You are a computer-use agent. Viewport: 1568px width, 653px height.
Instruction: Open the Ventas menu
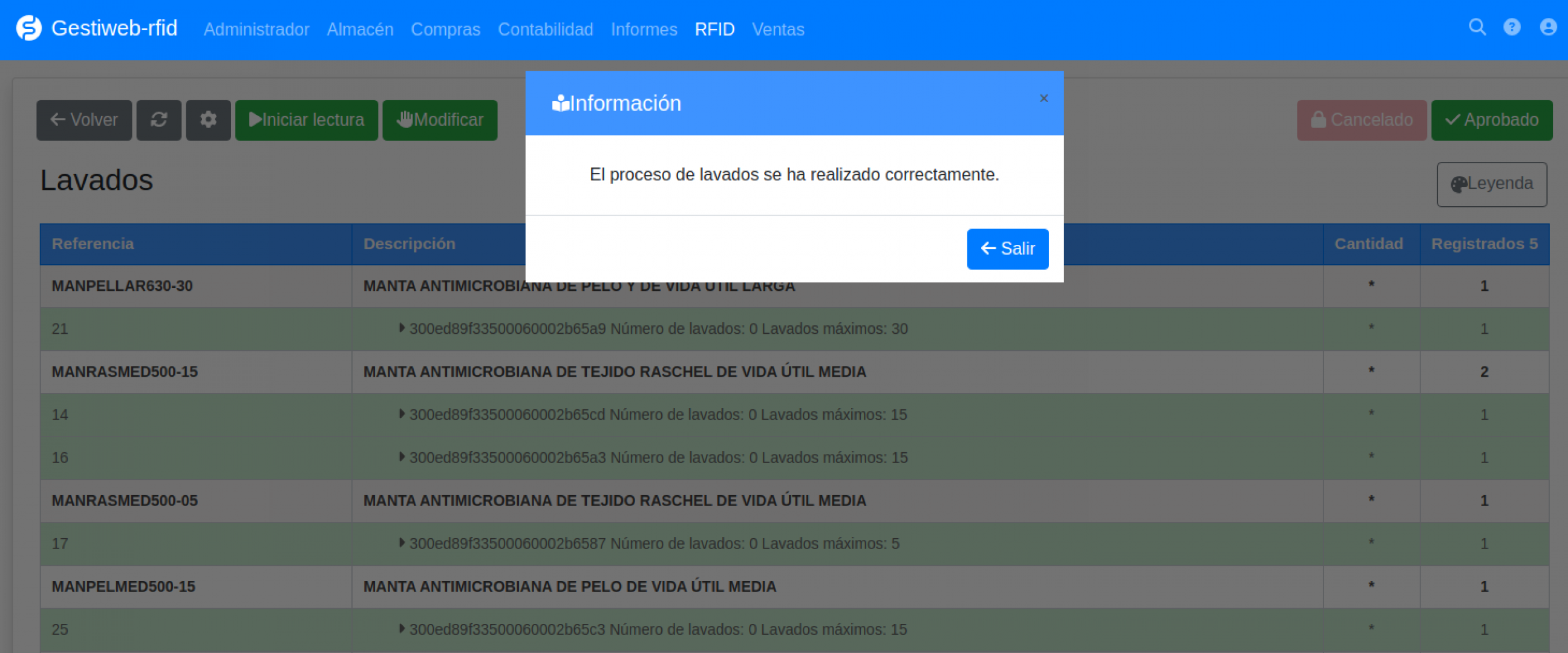click(x=778, y=29)
